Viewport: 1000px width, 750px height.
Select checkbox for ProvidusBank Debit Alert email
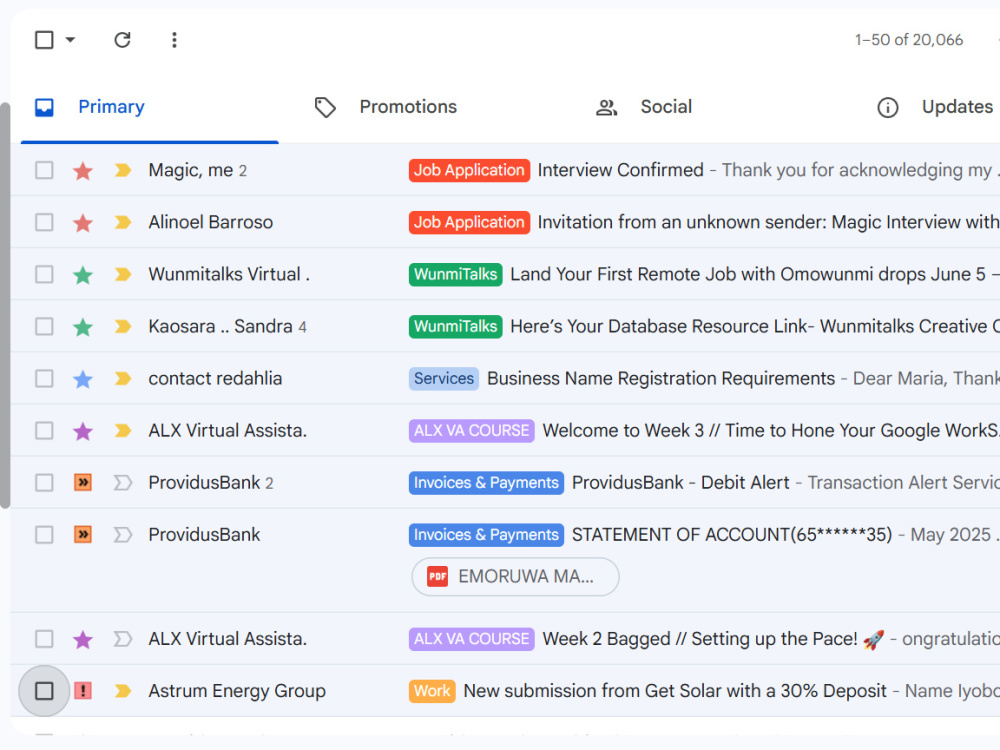click(x=44, y=483)
